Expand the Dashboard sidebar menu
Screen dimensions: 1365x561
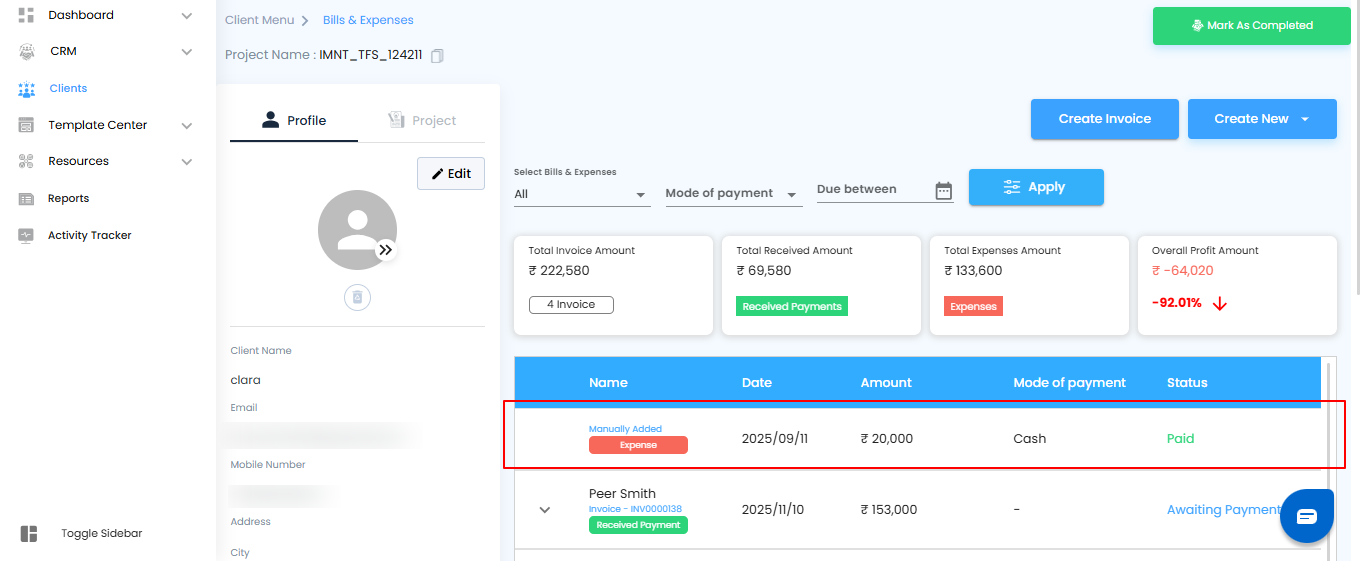(186, 15)
